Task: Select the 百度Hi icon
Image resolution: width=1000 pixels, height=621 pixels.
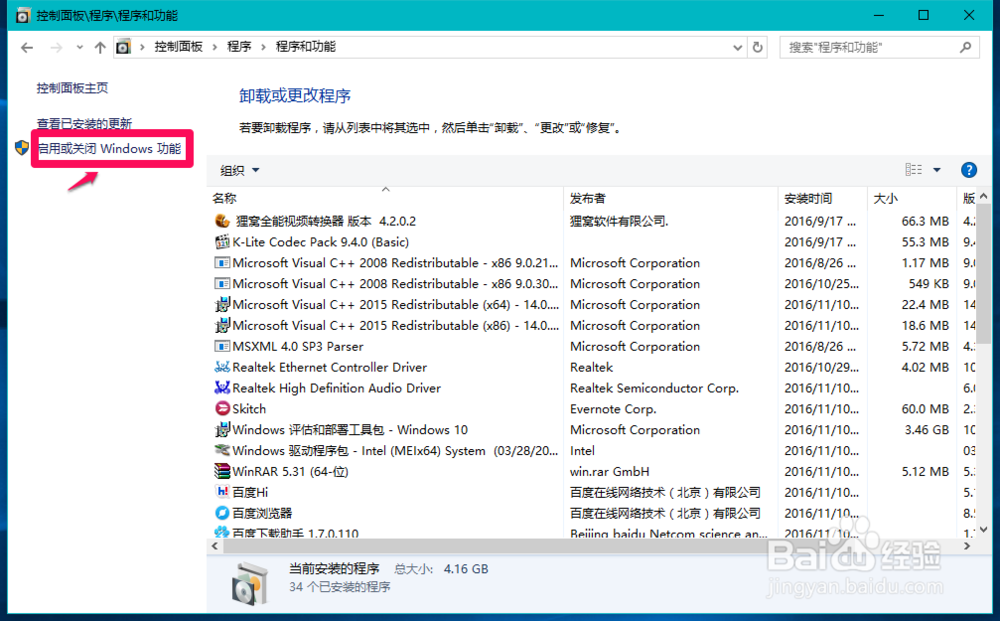Action: coord(222,492)
